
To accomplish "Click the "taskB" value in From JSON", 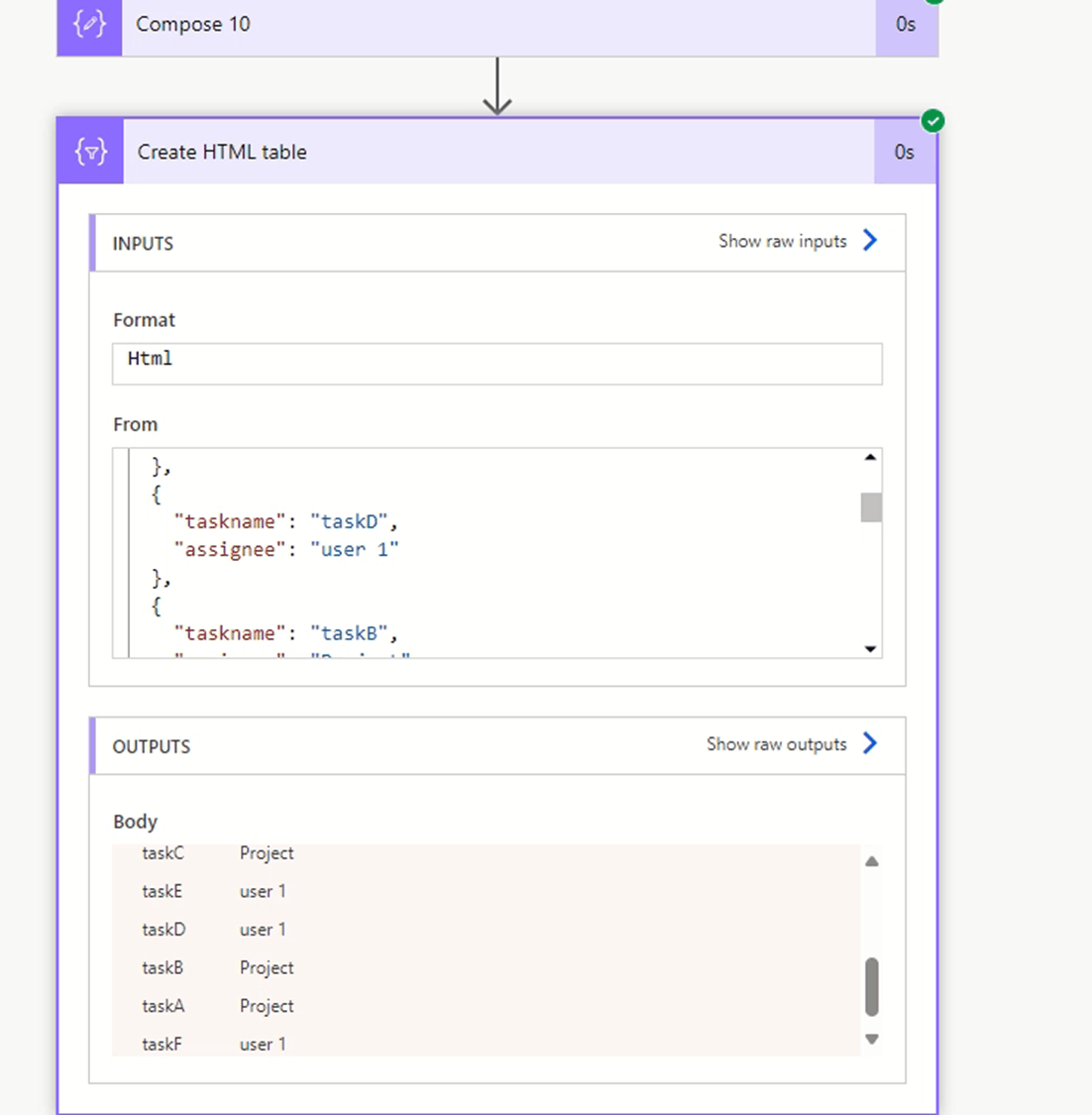I will point(349,633).
